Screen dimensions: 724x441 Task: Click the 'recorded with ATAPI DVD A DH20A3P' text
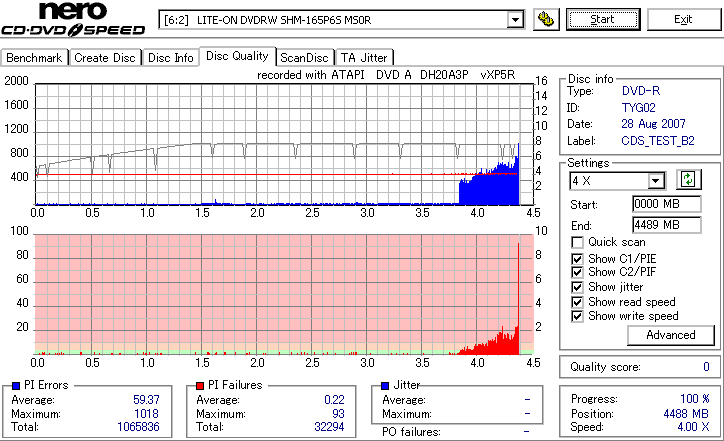(362, 75)
